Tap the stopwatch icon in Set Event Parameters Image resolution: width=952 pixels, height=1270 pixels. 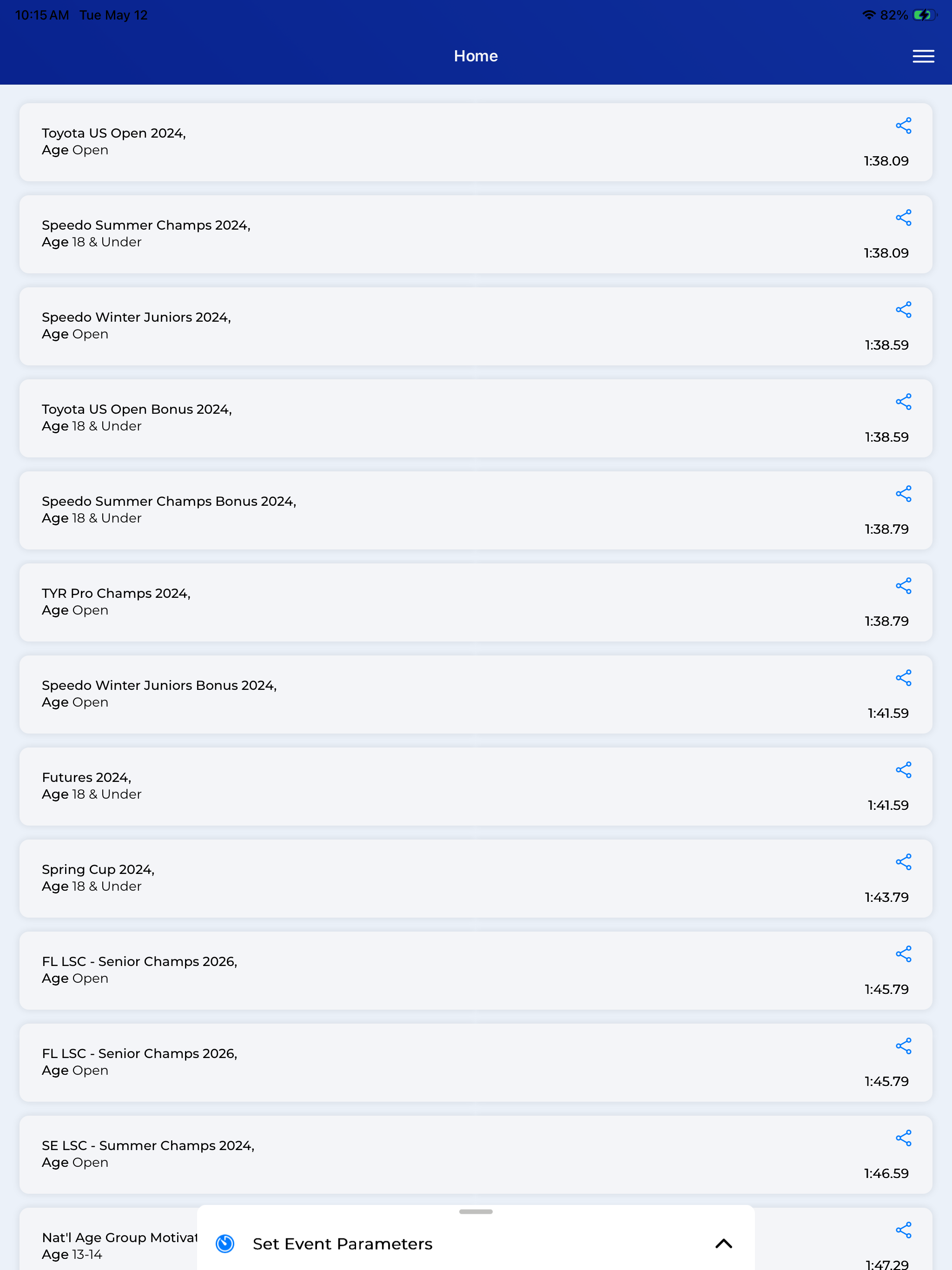225,1244
